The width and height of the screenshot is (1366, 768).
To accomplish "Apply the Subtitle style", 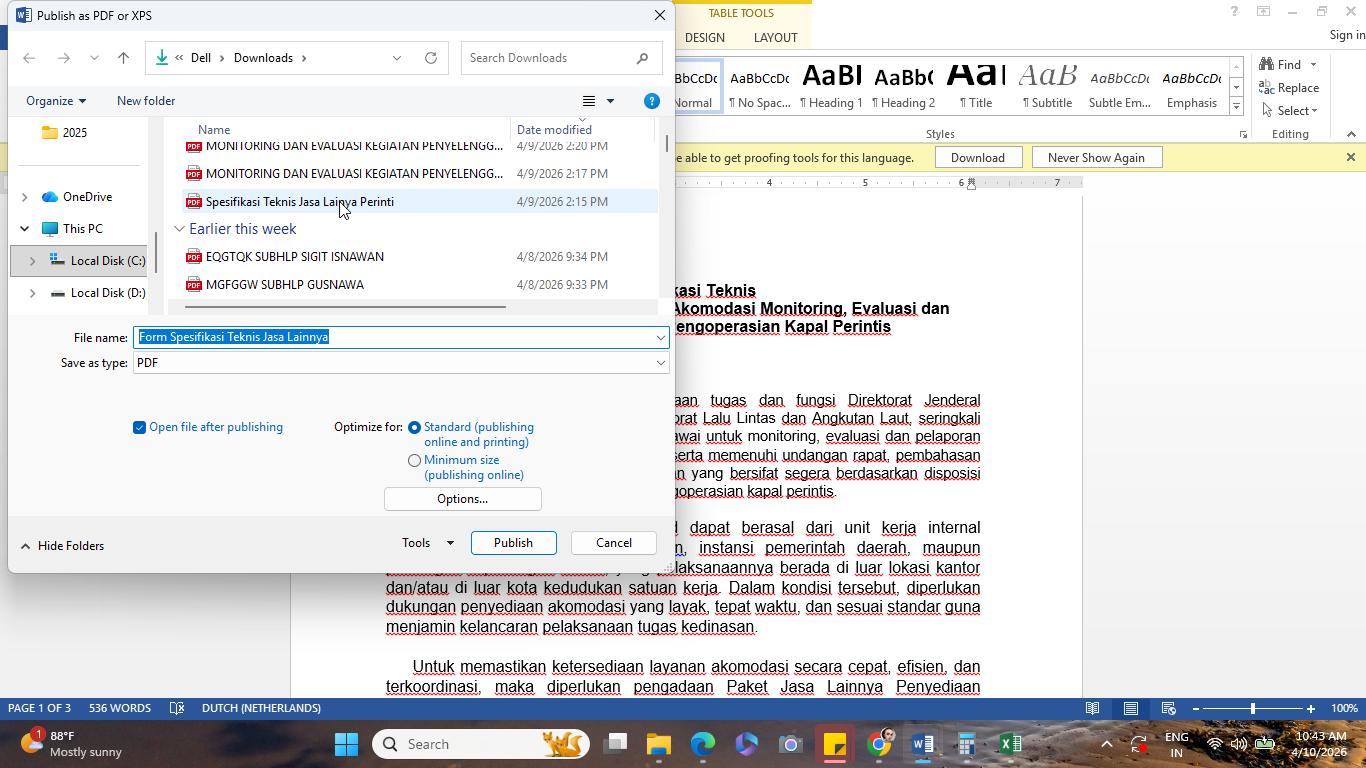I will pyautogui.click(x=1047, y=87).
